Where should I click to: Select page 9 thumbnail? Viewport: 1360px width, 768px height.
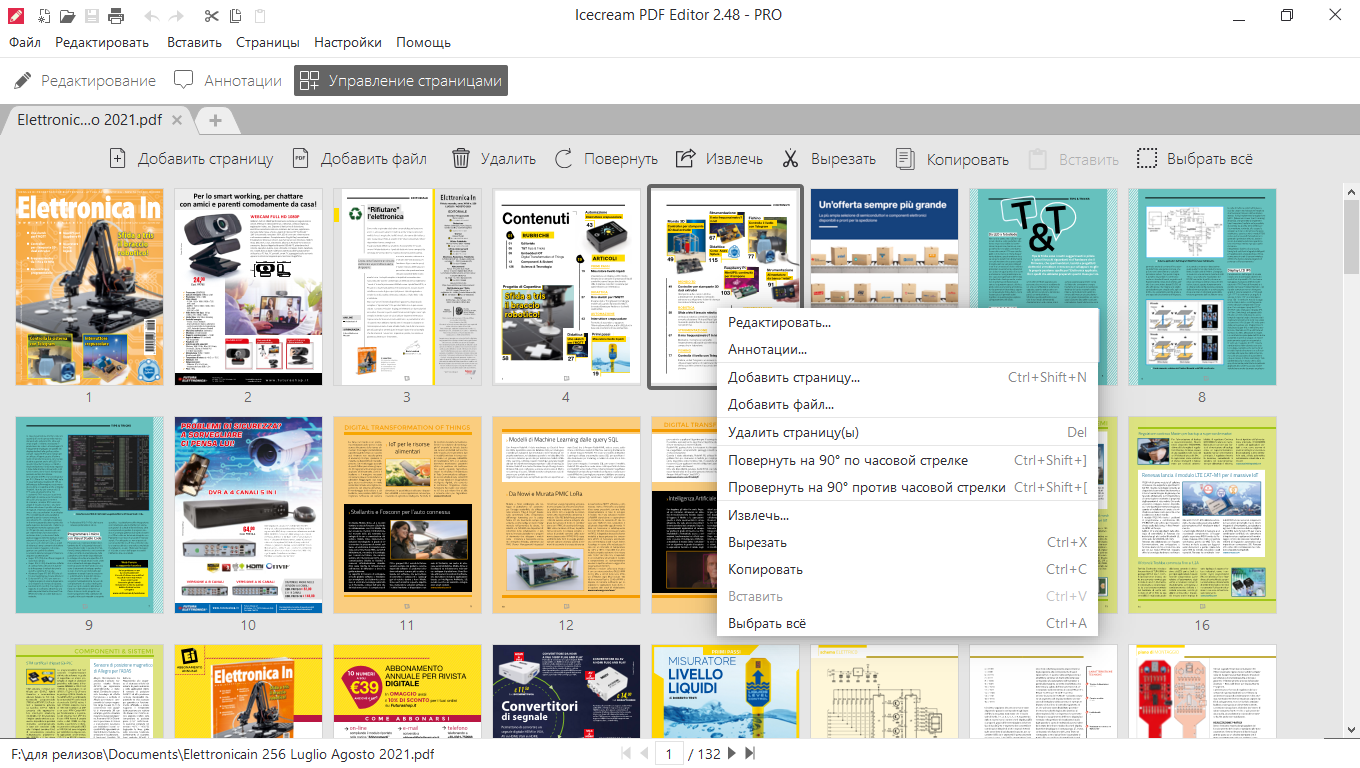[89, 515]
